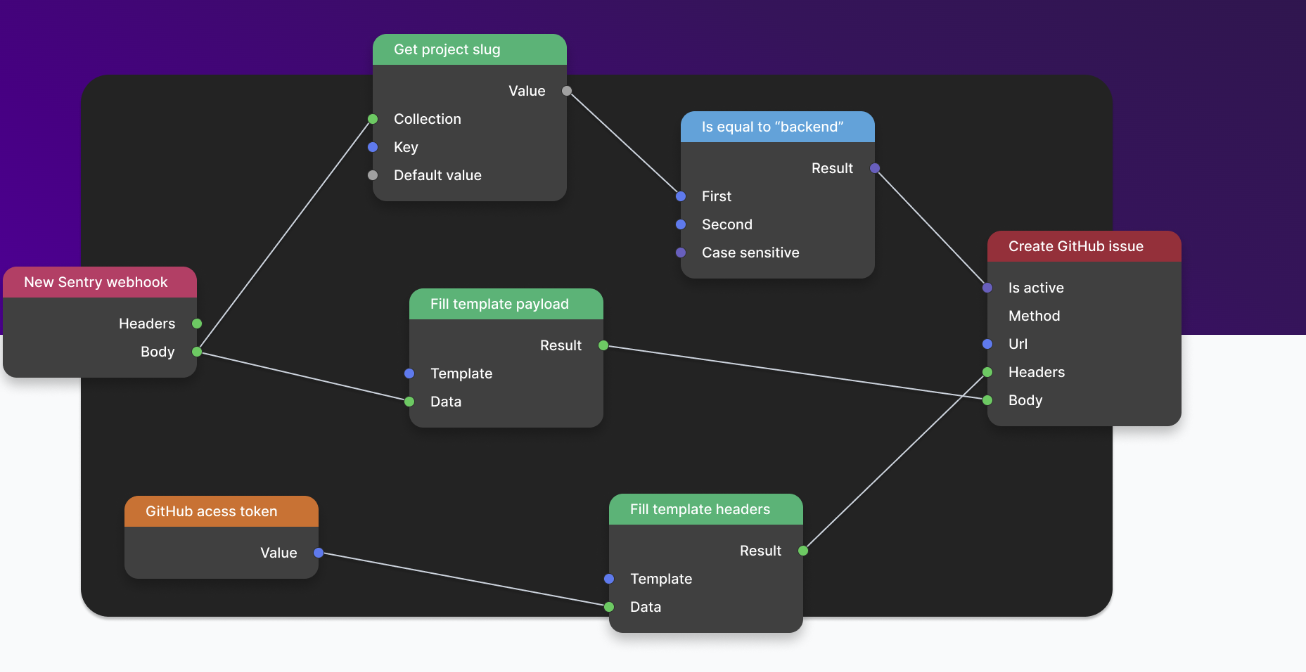Select Headers output port on New Sentry webhook
This screenshot has width=1306, height=672.
click(x=197, y=324)
